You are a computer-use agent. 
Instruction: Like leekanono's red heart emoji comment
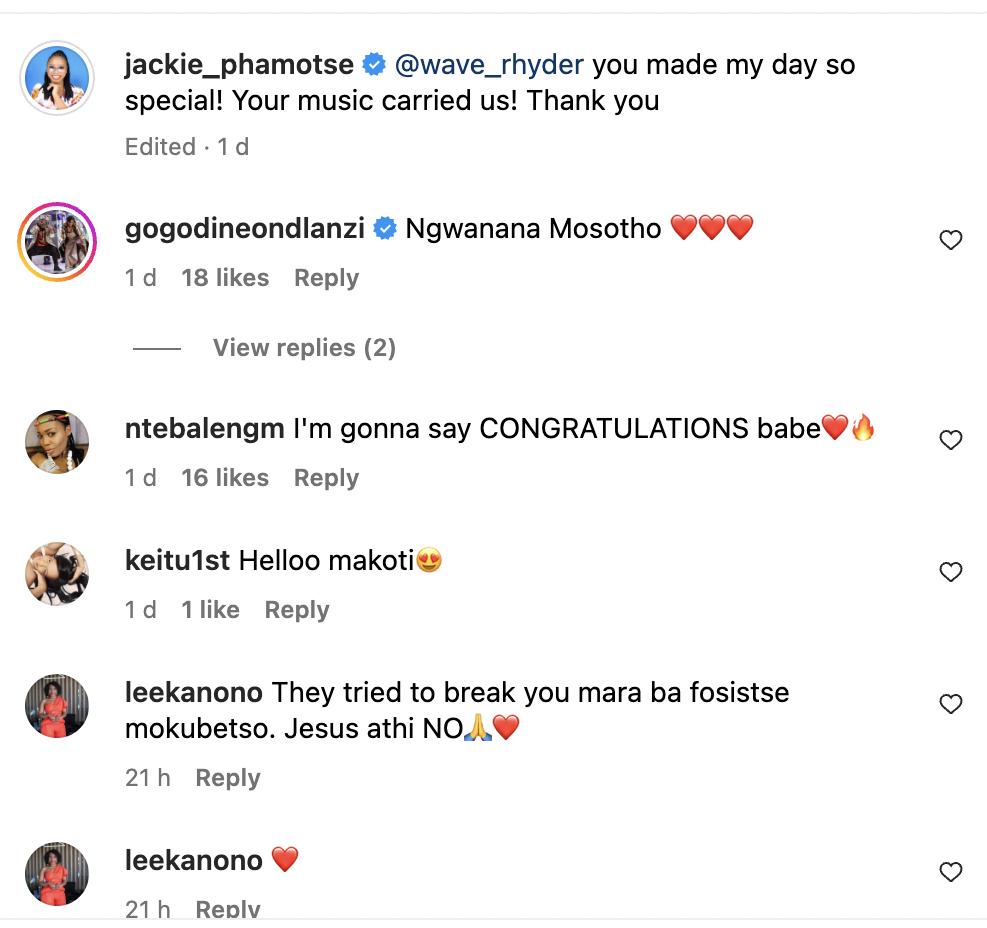950,872
